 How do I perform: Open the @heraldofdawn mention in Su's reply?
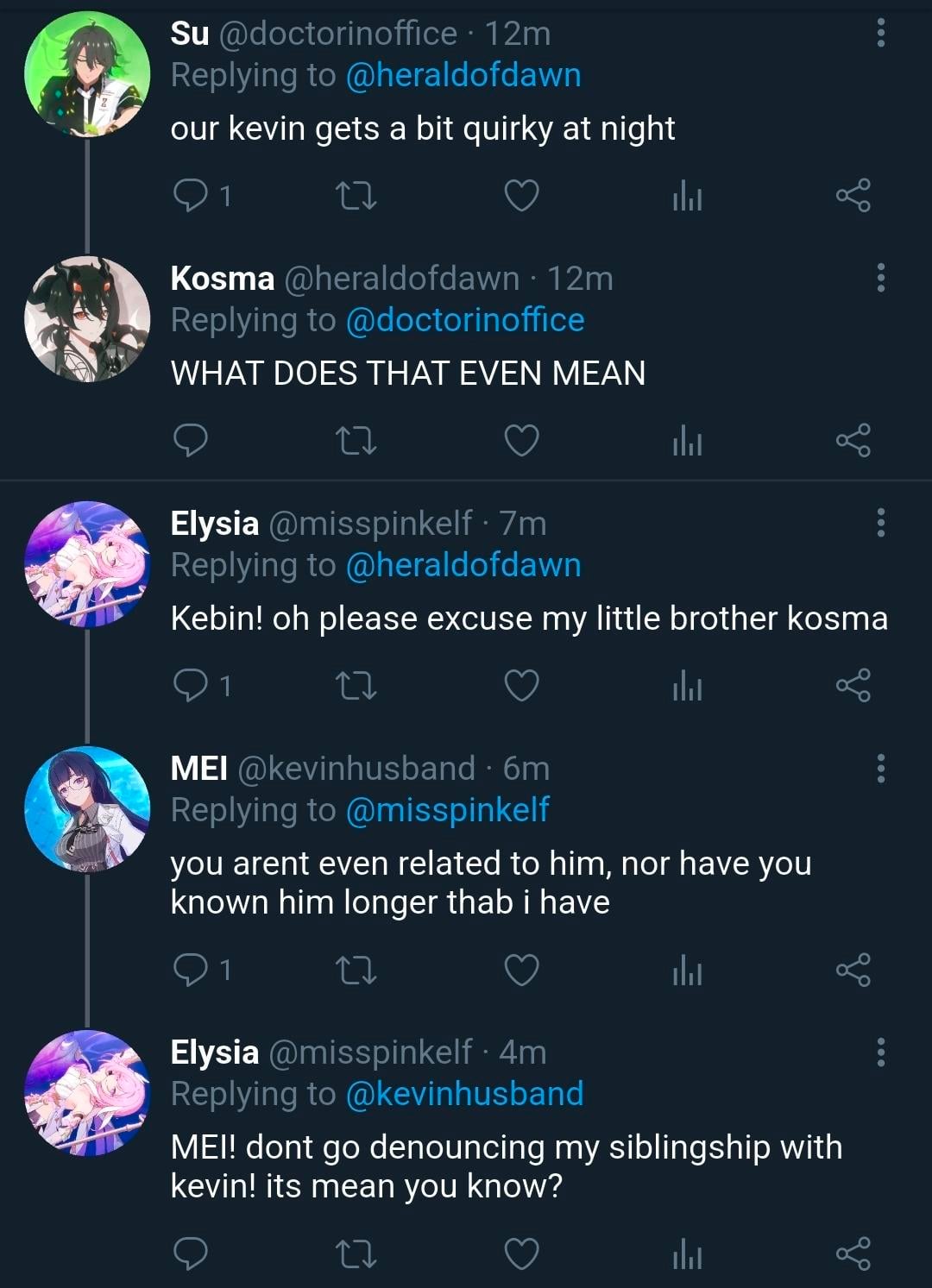click(463, 76)
